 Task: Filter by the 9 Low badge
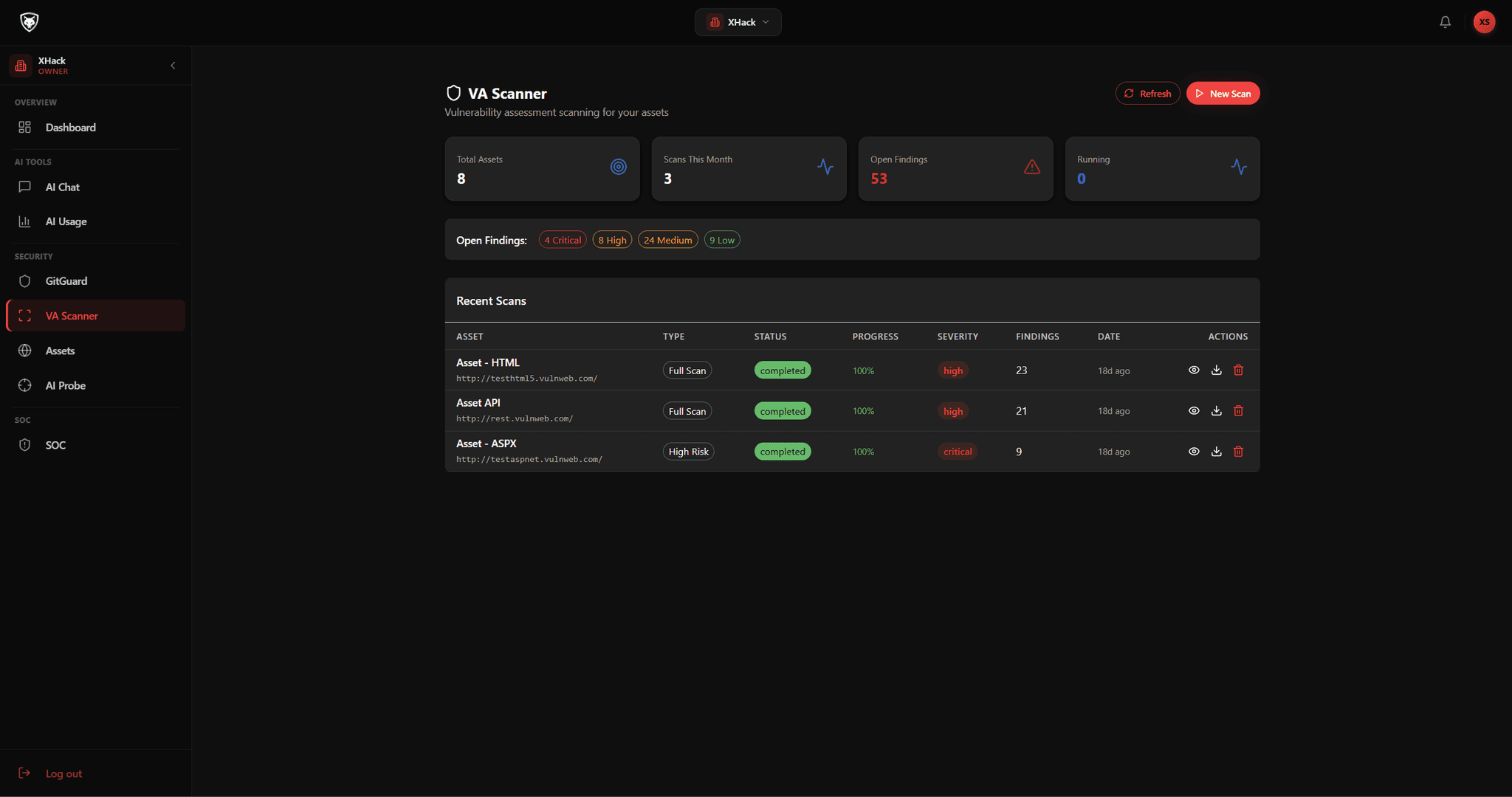[x=722, y=240]
